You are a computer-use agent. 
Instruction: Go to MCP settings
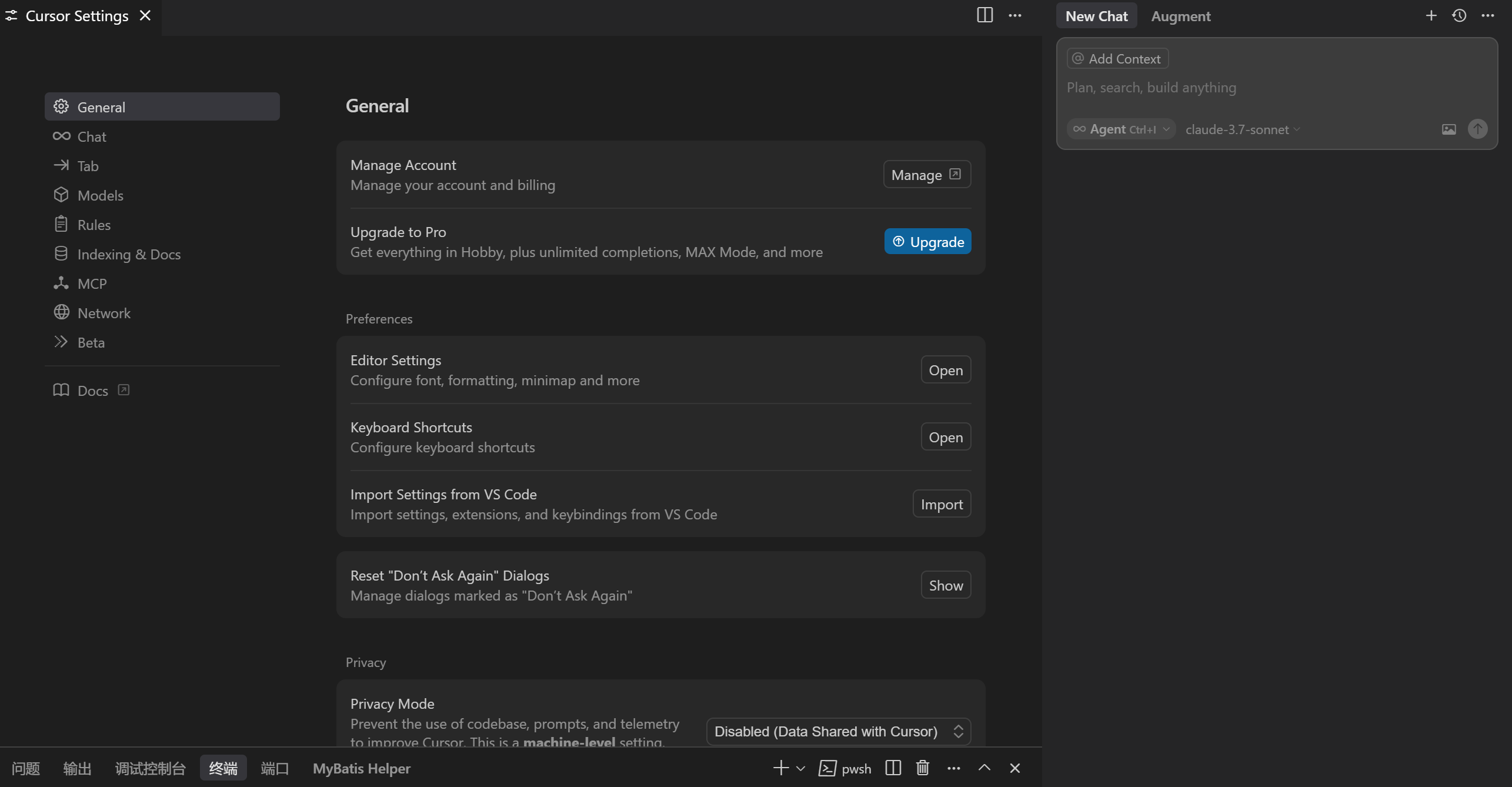(162, 284)
